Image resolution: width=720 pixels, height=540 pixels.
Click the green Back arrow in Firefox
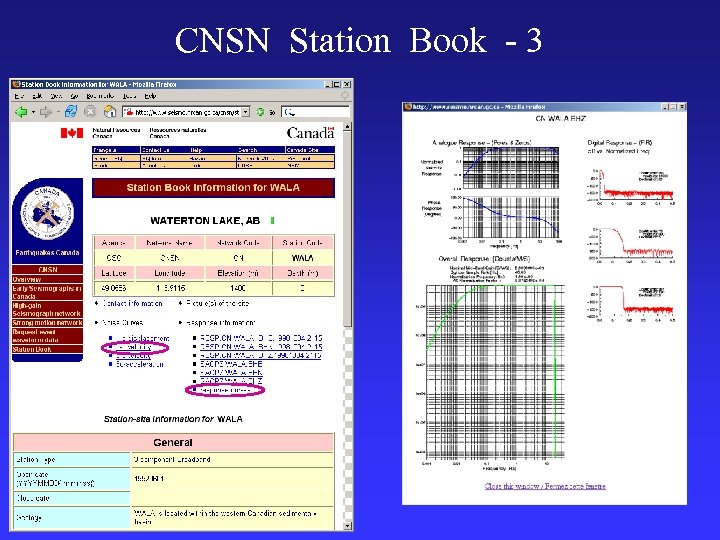pos(21,112)
